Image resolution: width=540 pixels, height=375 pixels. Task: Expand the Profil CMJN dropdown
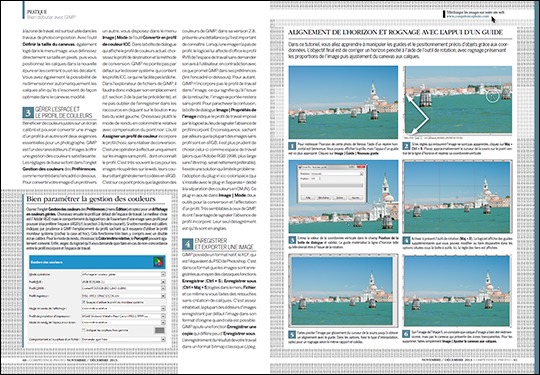click(x=123, y=289)
